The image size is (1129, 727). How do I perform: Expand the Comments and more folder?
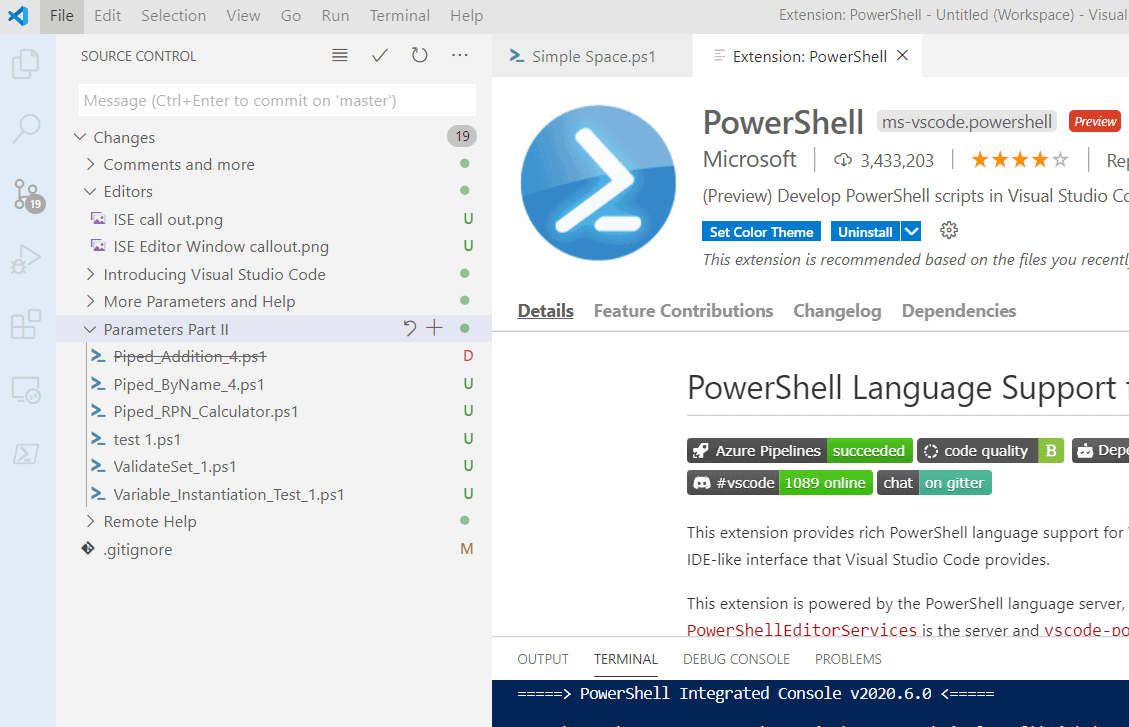click(x=90, y=164)
